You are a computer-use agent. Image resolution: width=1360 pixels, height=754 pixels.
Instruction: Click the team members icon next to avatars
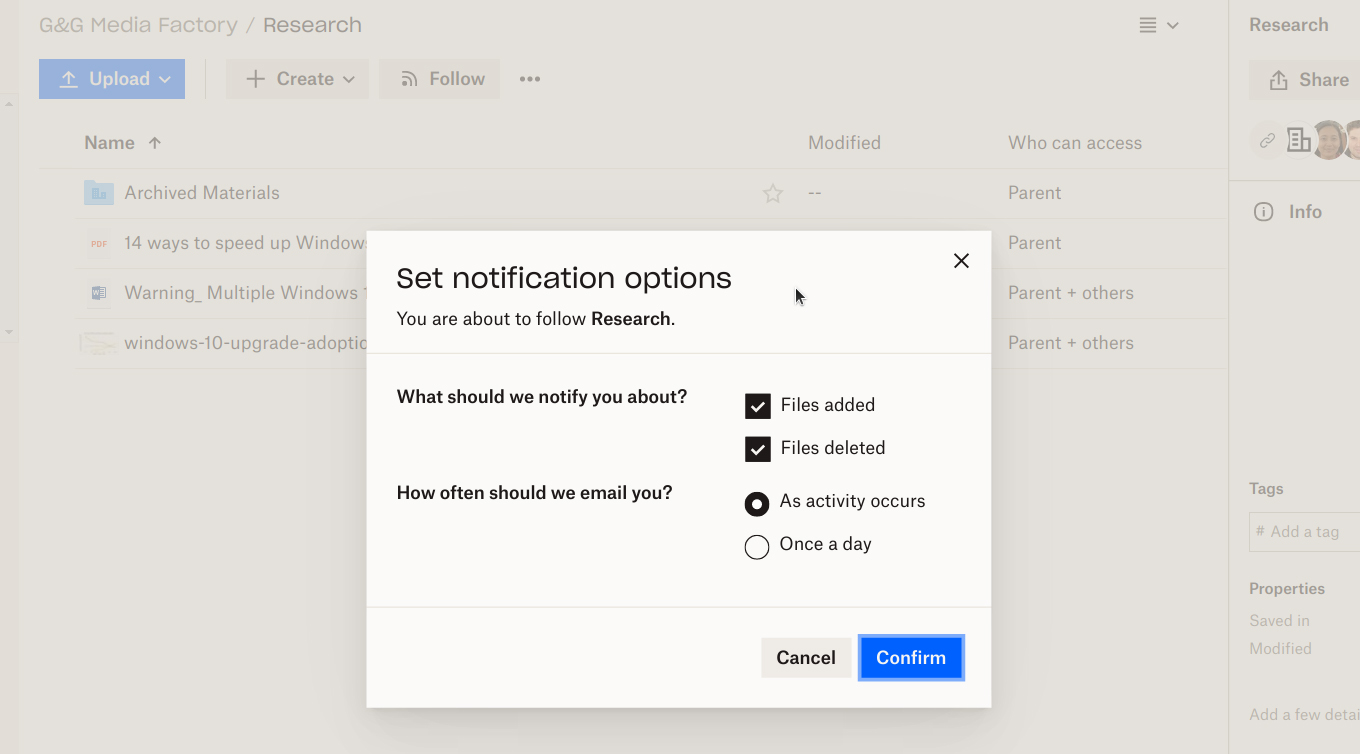coord(1298,140)
